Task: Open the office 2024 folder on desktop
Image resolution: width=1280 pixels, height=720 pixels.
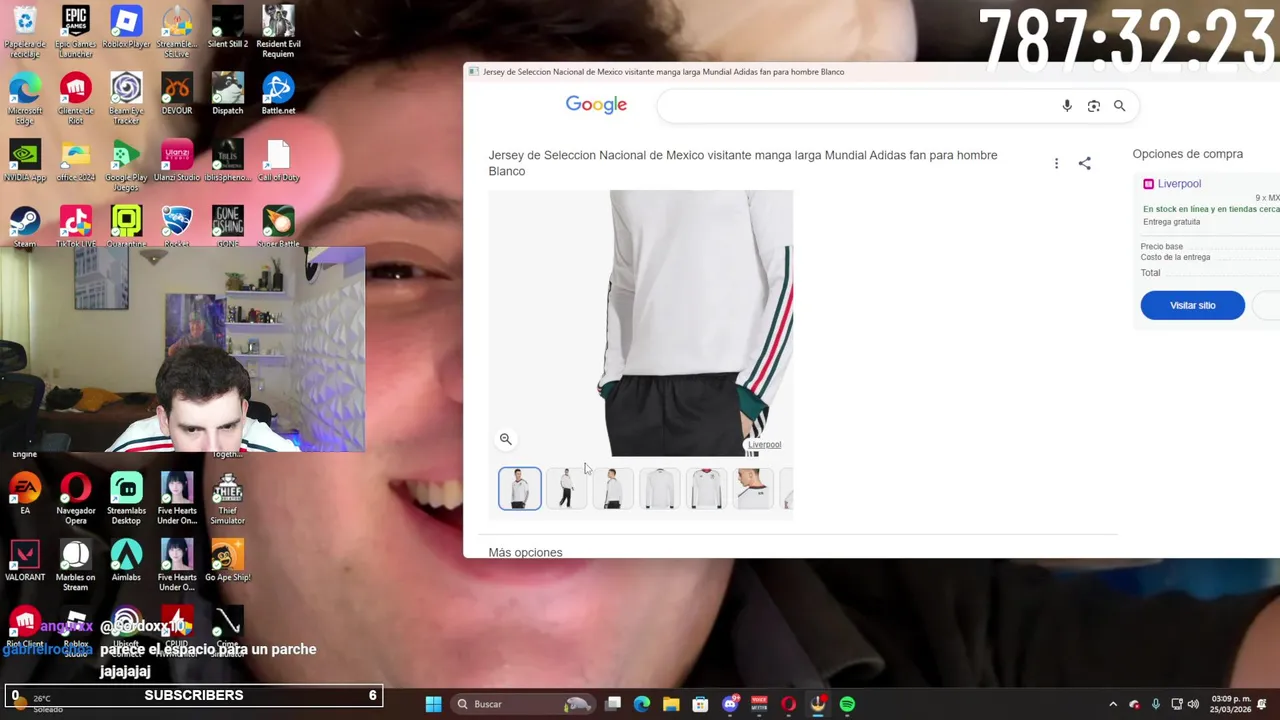Action: pos(76,161)
